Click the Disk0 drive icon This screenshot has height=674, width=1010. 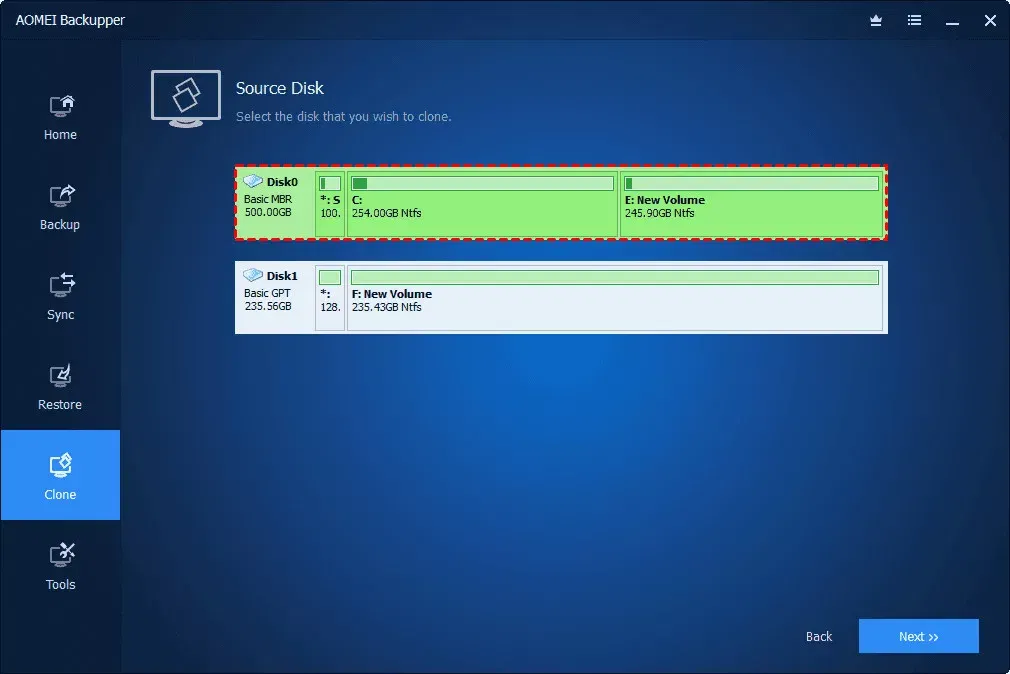pos(253,181)
